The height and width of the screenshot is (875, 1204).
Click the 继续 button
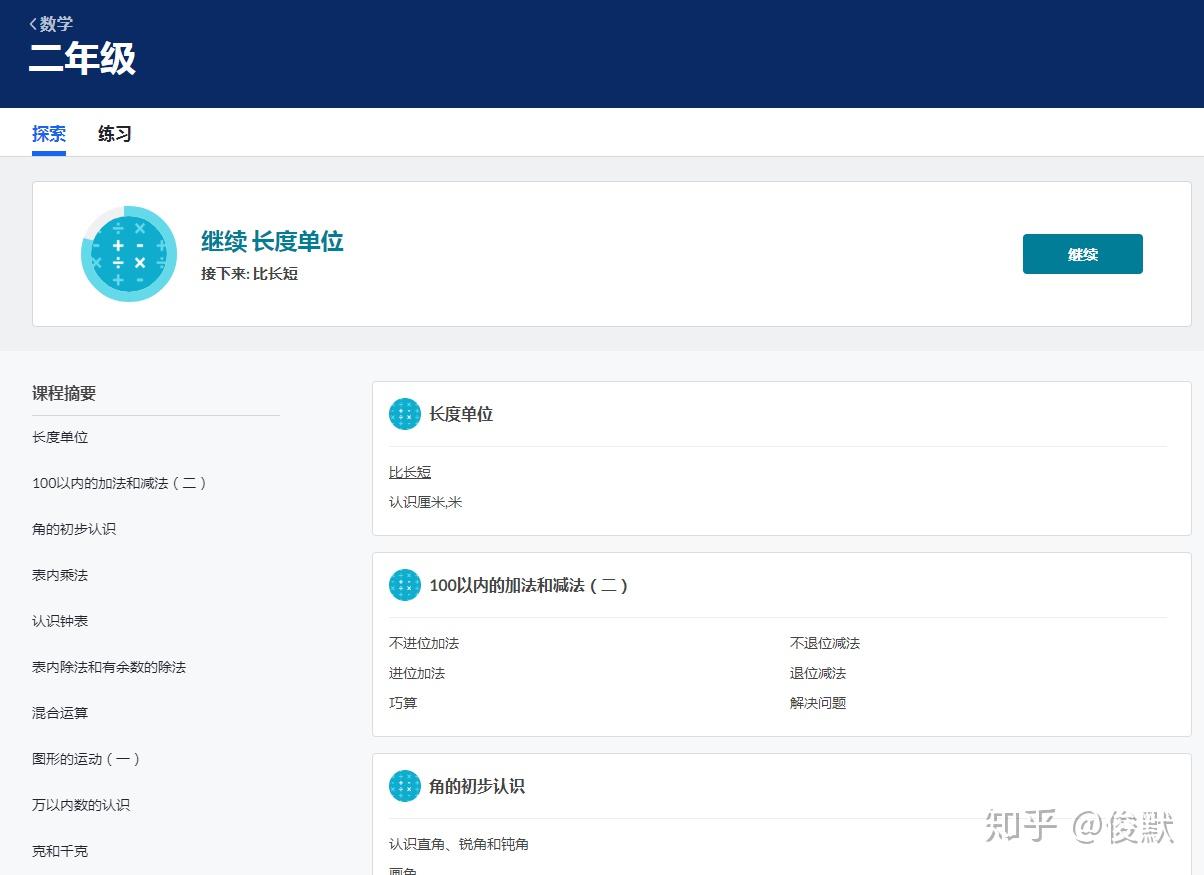pyautogui.click(x=1082, y=254)
